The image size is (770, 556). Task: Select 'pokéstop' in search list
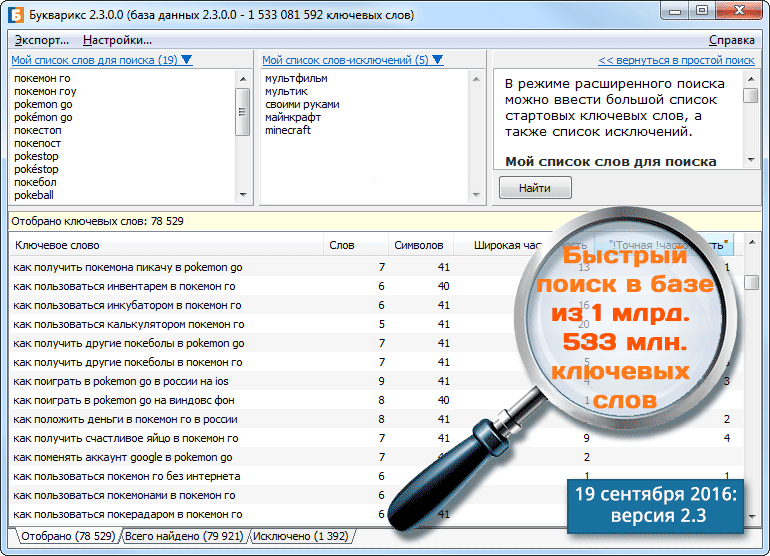coord(36,169)
